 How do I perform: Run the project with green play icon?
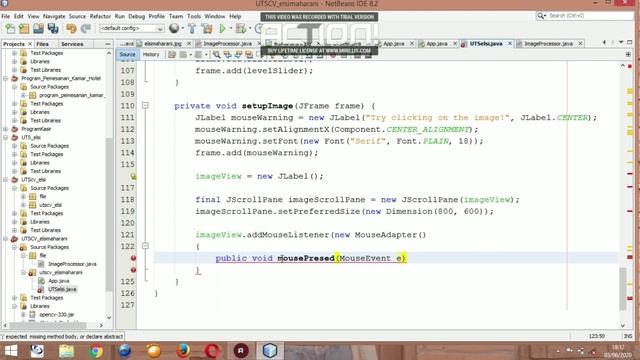pos(222,29)
